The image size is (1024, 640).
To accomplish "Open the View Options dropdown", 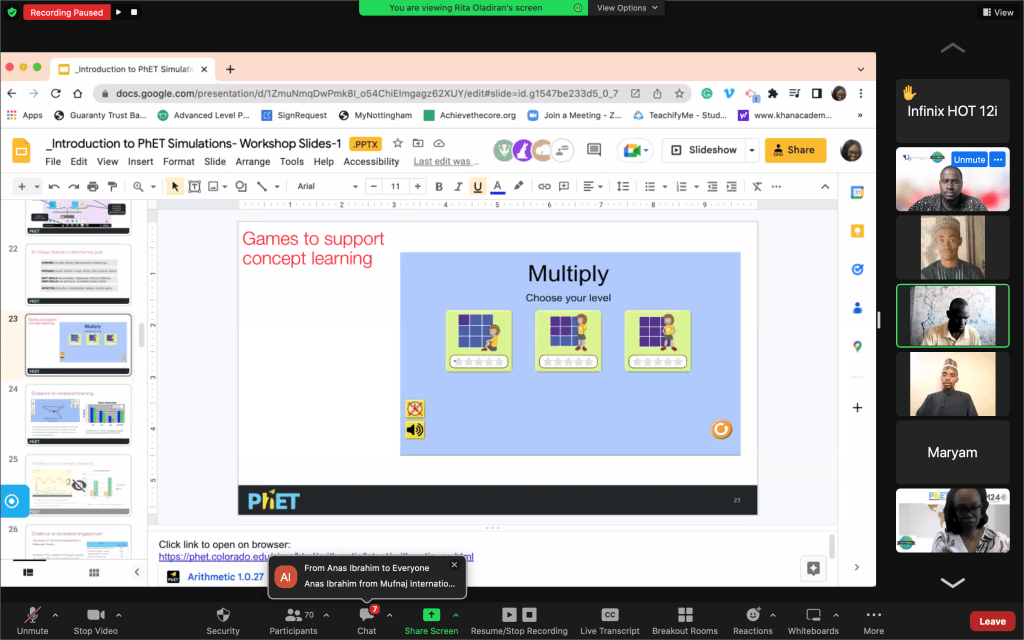I will click(x=628, y=7).
